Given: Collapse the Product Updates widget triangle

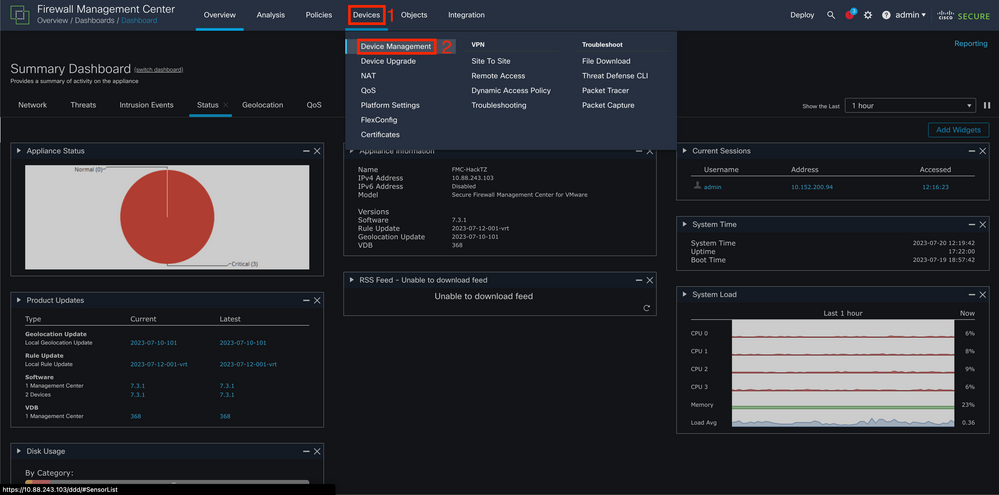Looking at the screenshot, I should [19, 299].
